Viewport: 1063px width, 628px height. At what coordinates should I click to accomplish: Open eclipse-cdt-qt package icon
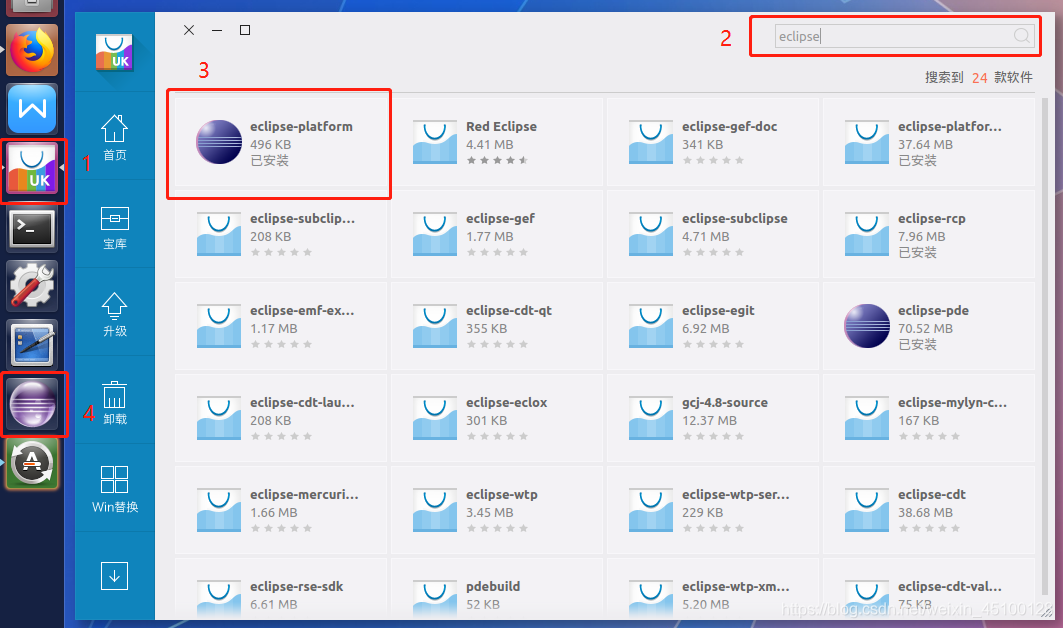coord(435,326)
